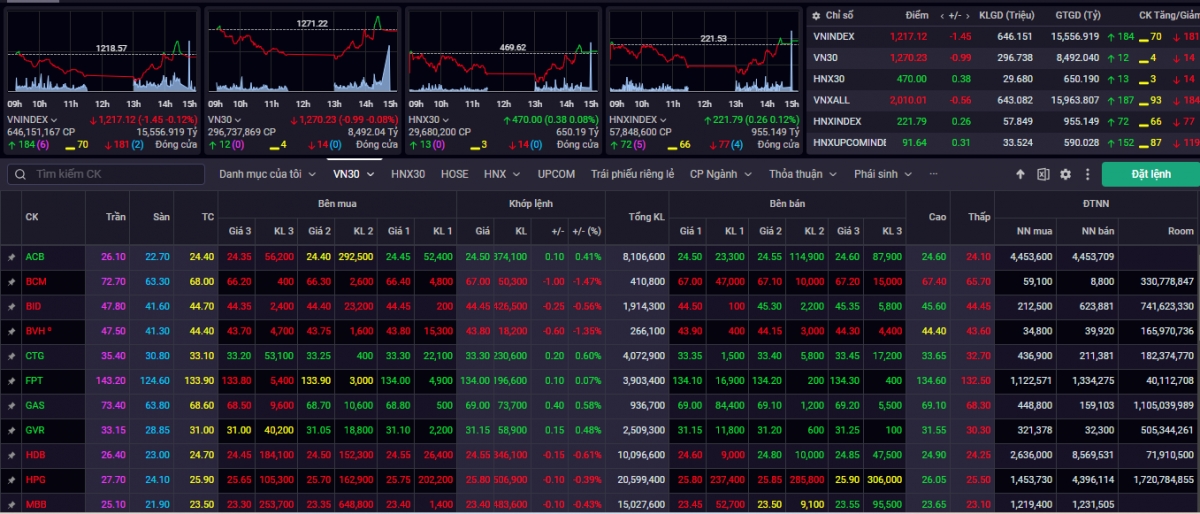
Task: Export the table with the Excel icon
Action: point(1043,174)
